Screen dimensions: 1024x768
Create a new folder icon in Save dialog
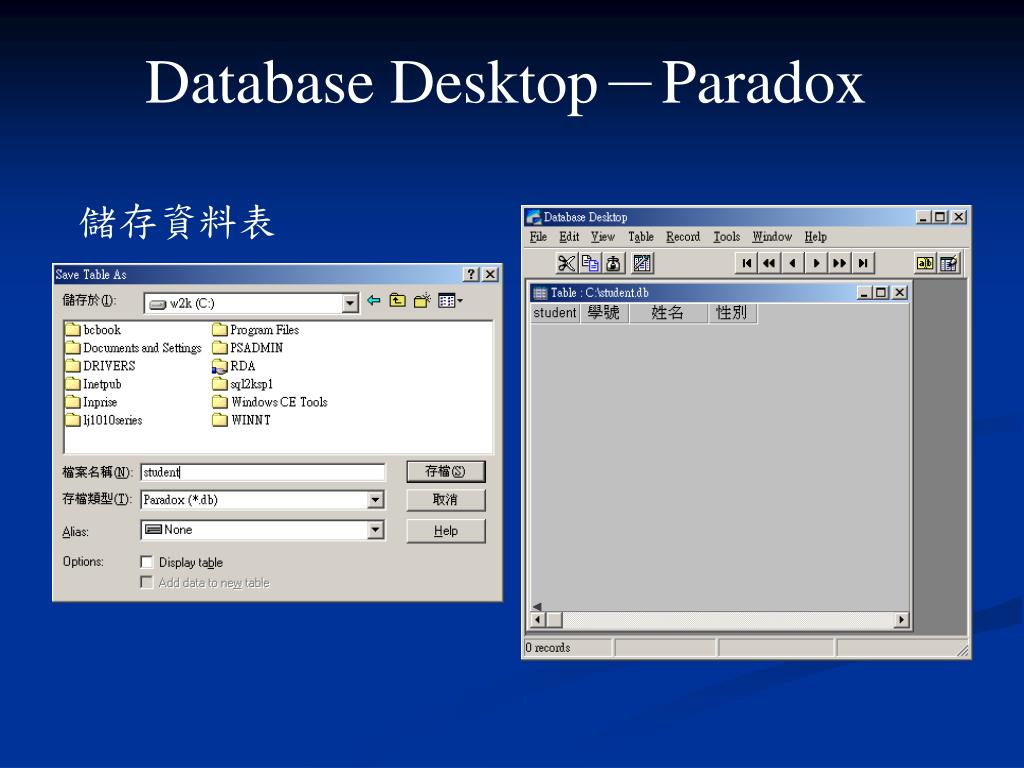pyautogui.click(x=422, y=300)
